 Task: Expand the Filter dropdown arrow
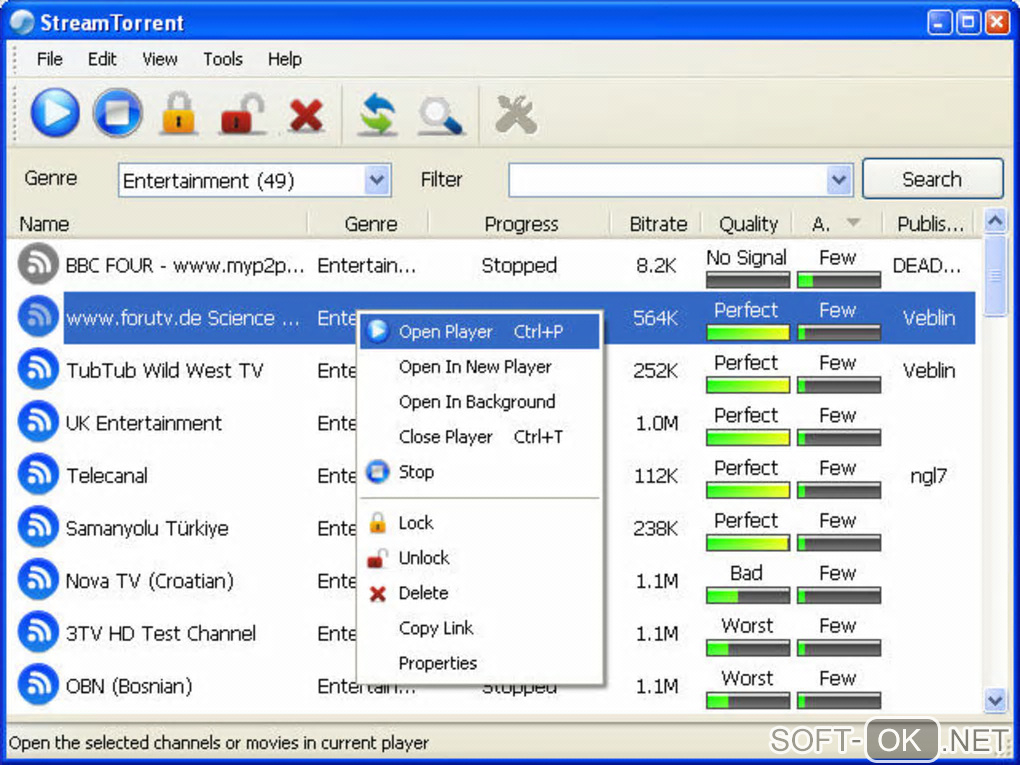pyautogui.click(x=839, y=180)
